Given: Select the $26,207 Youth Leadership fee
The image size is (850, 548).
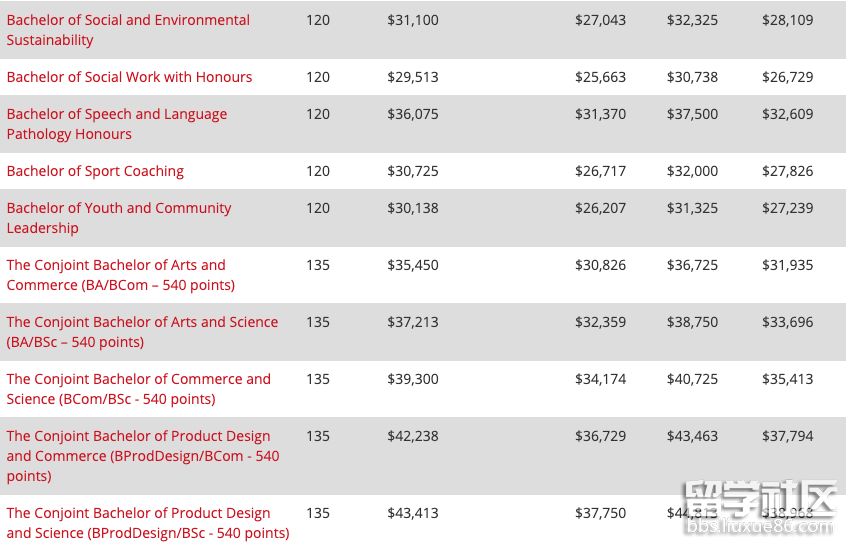Looking at the screenshot, I should coord(600,208).
